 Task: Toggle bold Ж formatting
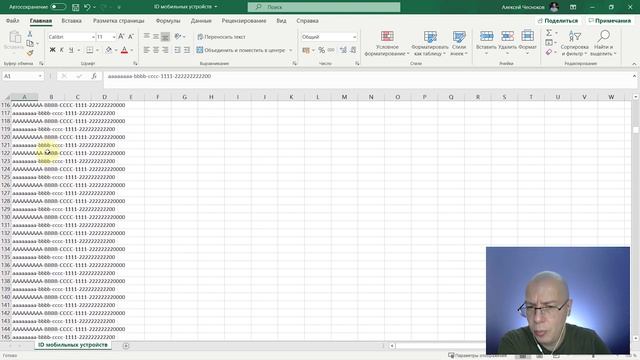click(52, 50)
